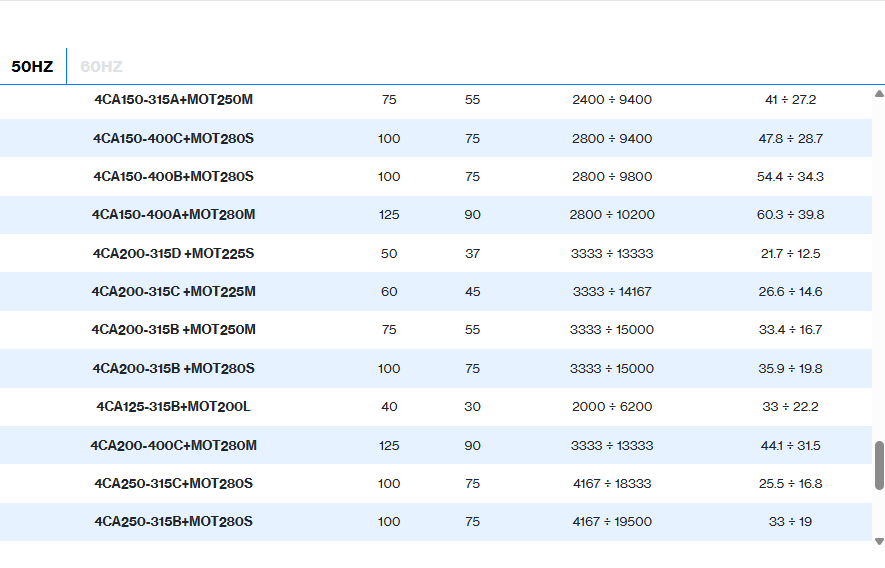This screenshot has width=885, height=568.
Task: Click model 4CA200-315C +MOT225M
Action: point(173,292)
